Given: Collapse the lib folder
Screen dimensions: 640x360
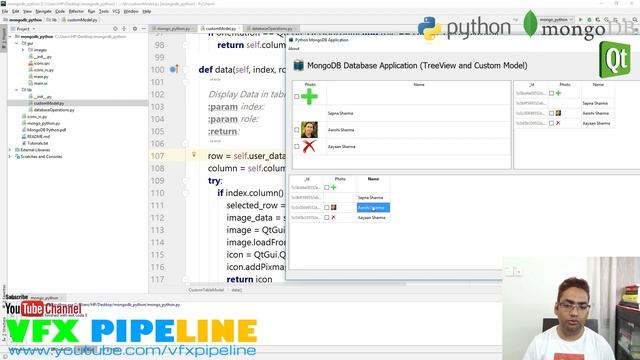Looking at the screenshot, I should point(17,90).
